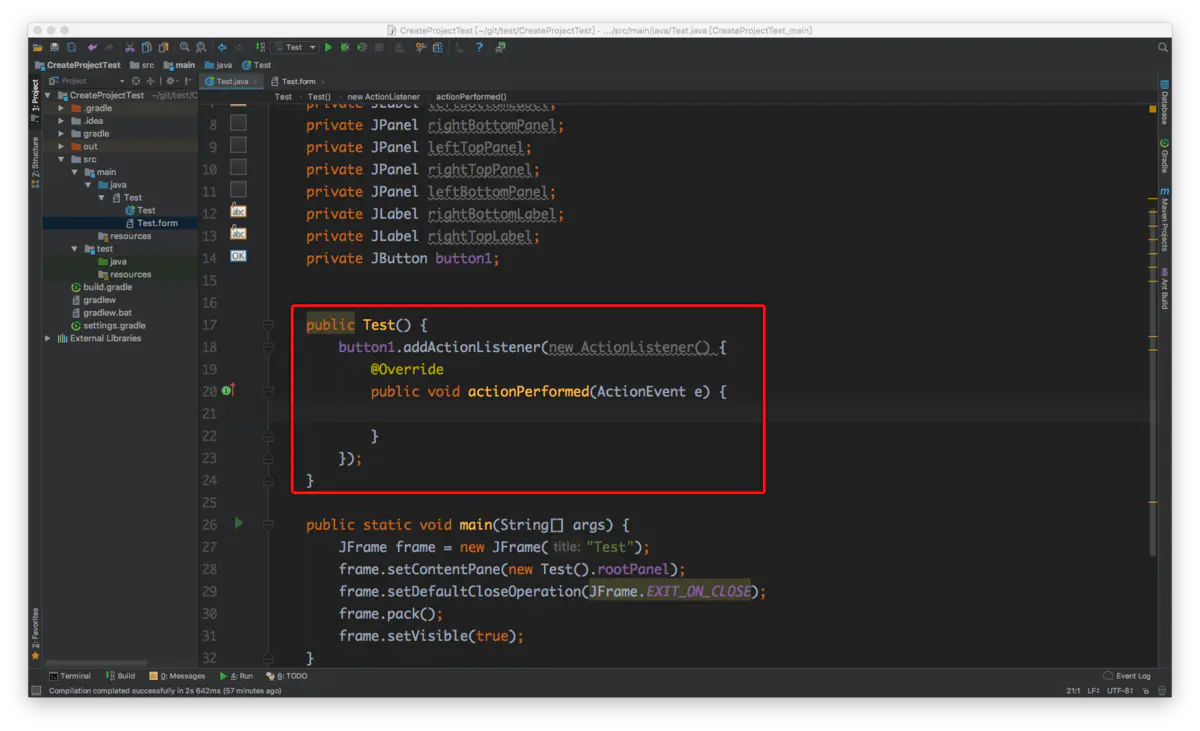
Task: Open the Test run configuration dropdown
Action: [295, 47]
